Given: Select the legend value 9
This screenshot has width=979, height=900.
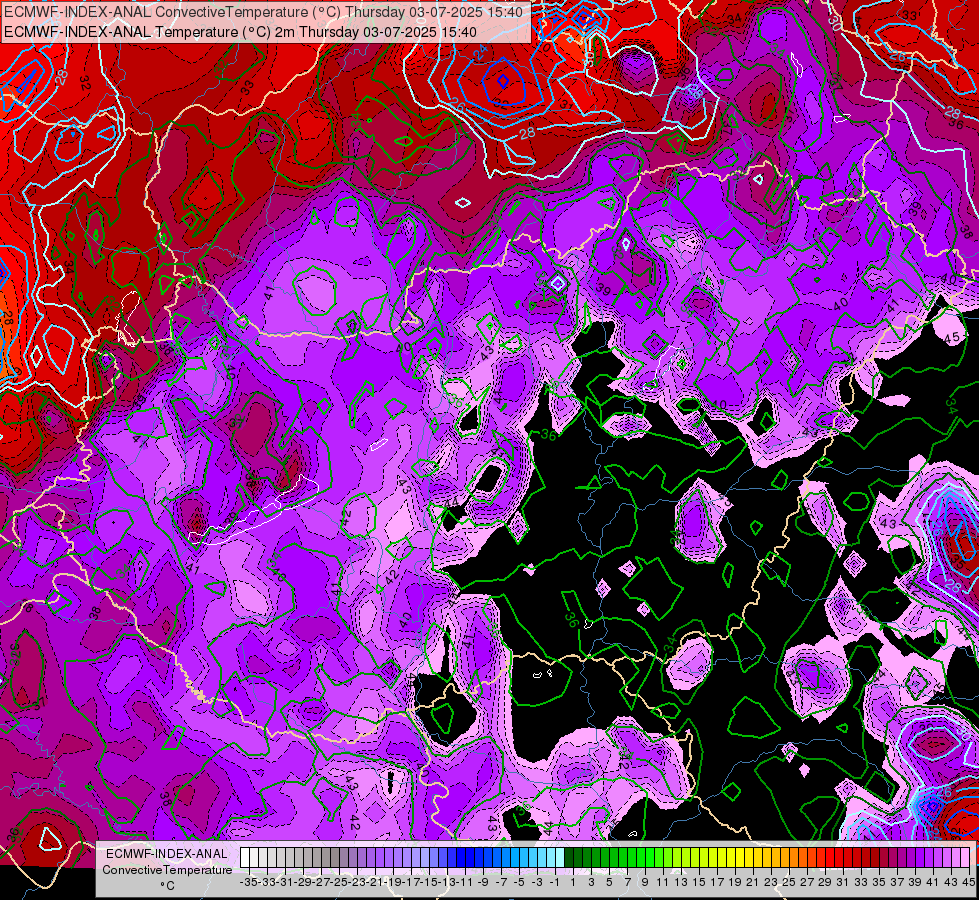Looking at the screenshot, I should (645, 882).
